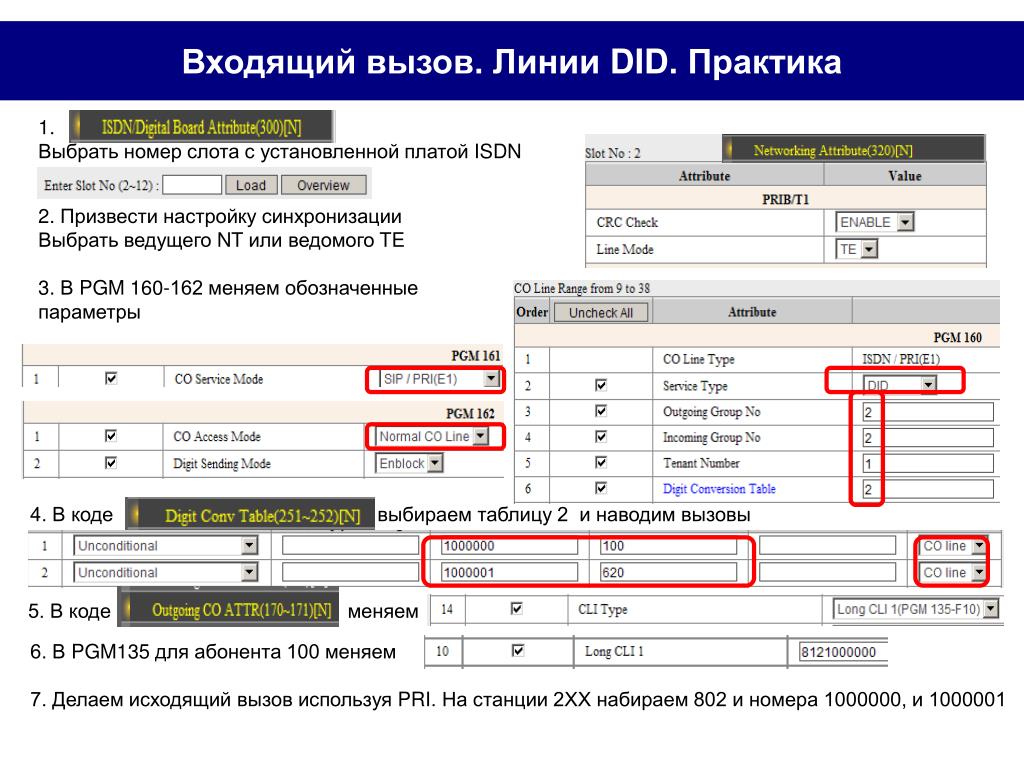
Task: Click the Overview button
Action: click(324, 185)
